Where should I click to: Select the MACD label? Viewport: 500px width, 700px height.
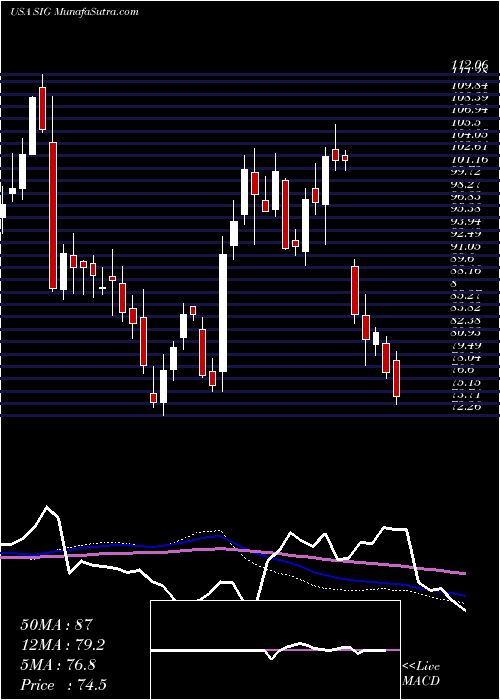pyautogui.click(x=421, y=681)
